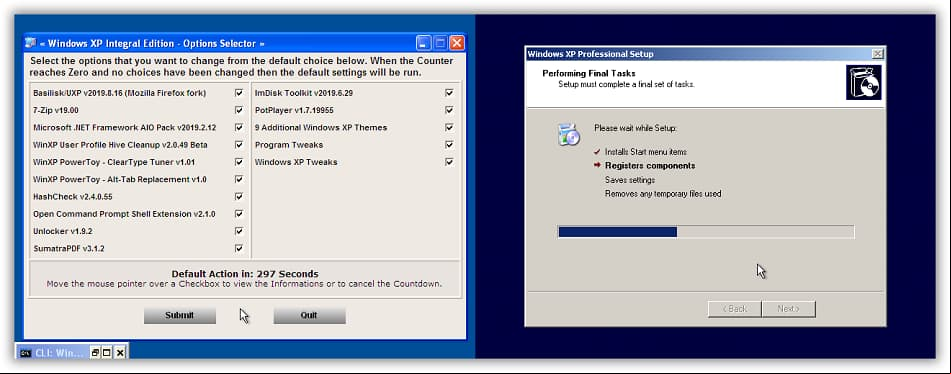Click the checkmark beside Installs Start menu items
Screen dimensions: 951x374
[x=597, y=152]
